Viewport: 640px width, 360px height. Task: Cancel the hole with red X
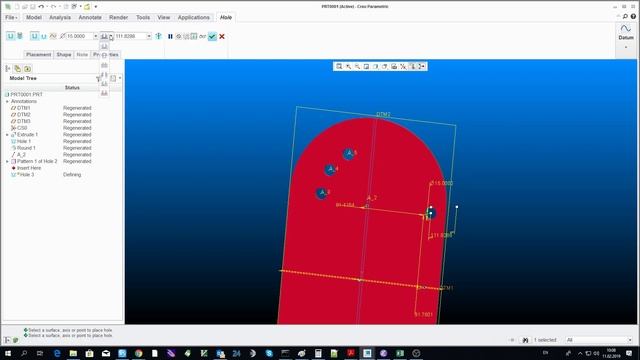click(x=222, y=36)
